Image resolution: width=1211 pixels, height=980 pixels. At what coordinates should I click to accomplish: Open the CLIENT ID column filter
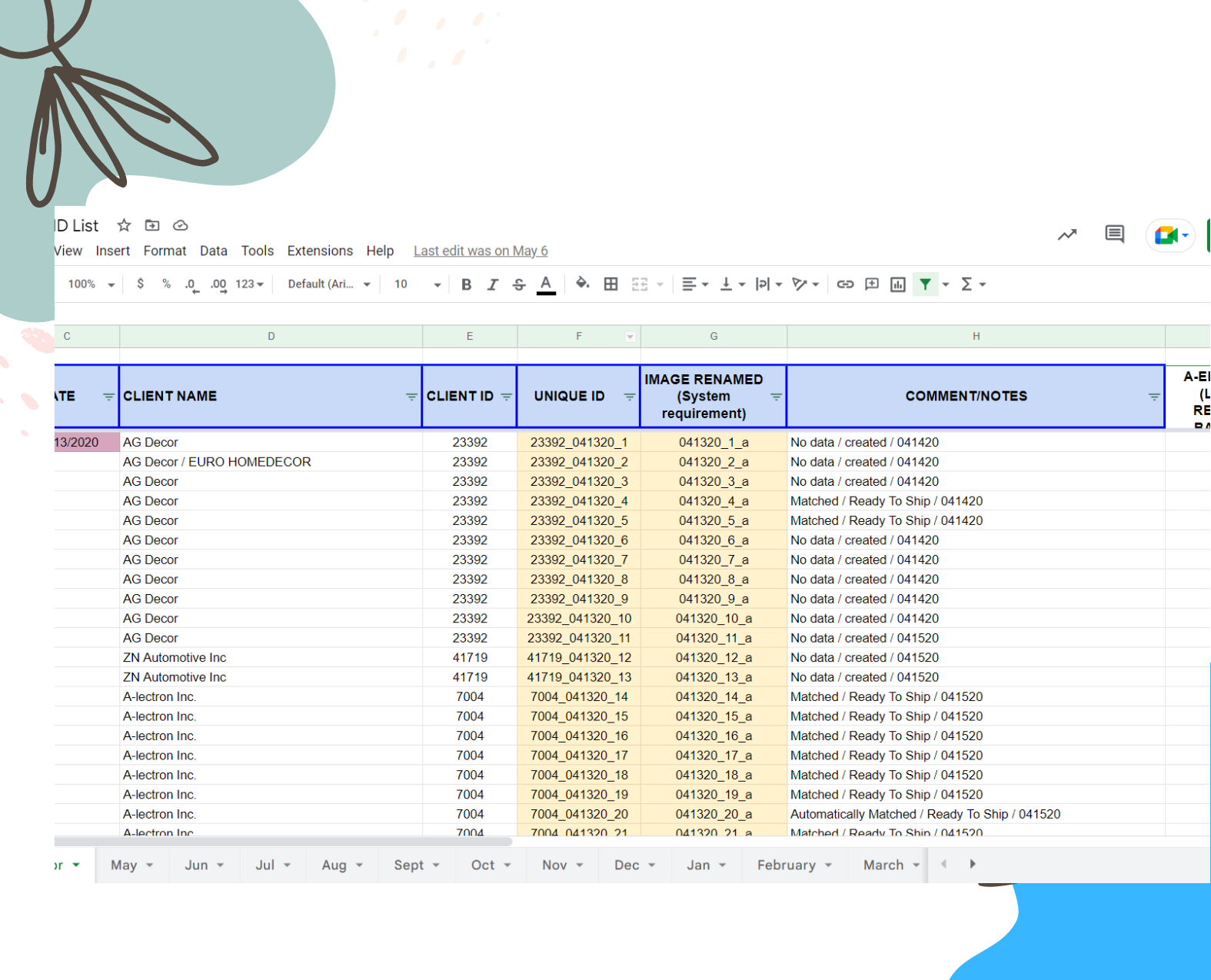(506, 397)
